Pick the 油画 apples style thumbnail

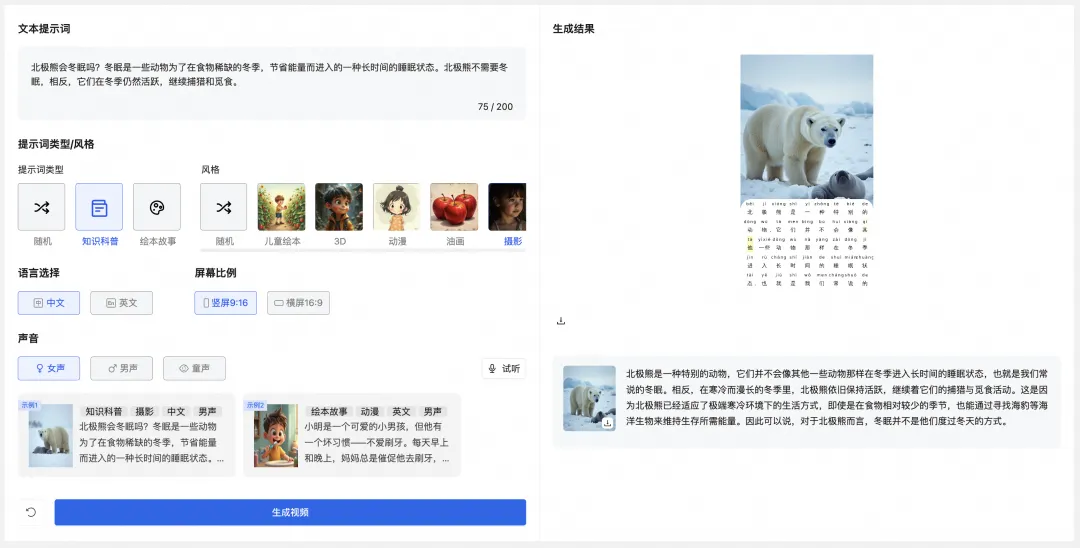click(455, 207)
